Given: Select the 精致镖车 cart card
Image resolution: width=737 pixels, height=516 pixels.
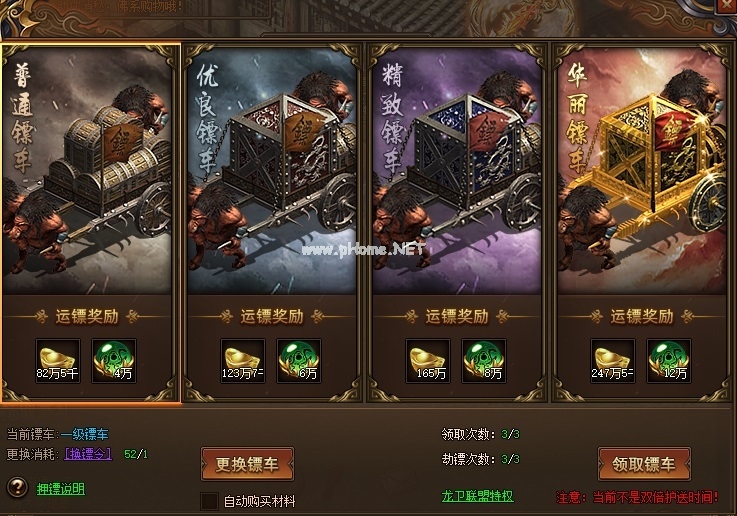Looking at the screenshot, I should pyautogui.click(x=457, y=223).
